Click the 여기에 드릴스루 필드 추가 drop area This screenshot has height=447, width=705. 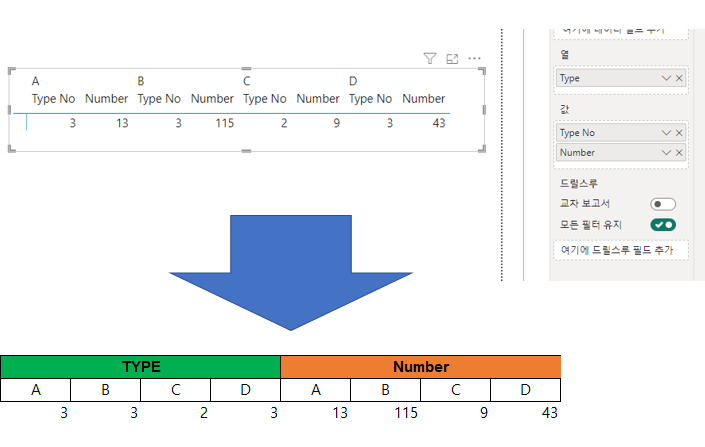620,250
